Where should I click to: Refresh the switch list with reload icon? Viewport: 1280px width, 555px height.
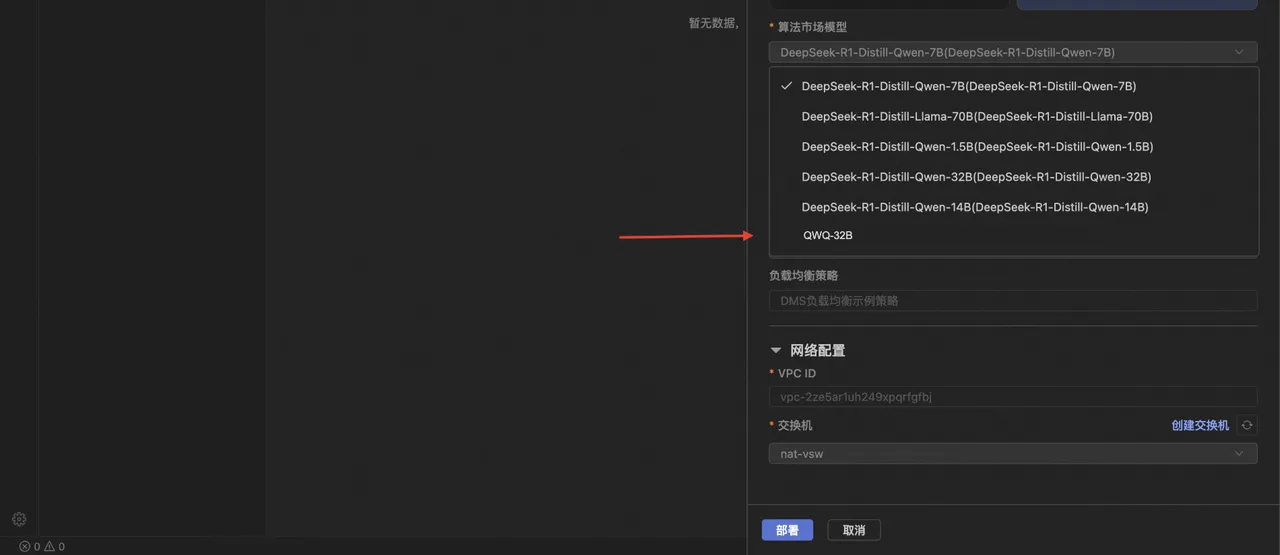pyautogui.click(x=1247, y=425)
